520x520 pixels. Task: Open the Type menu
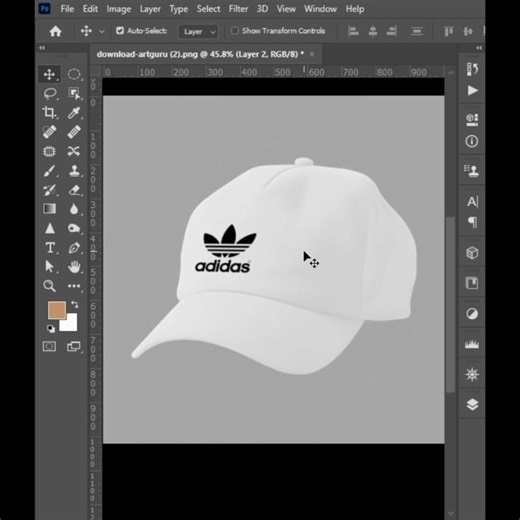coord(179,9)
